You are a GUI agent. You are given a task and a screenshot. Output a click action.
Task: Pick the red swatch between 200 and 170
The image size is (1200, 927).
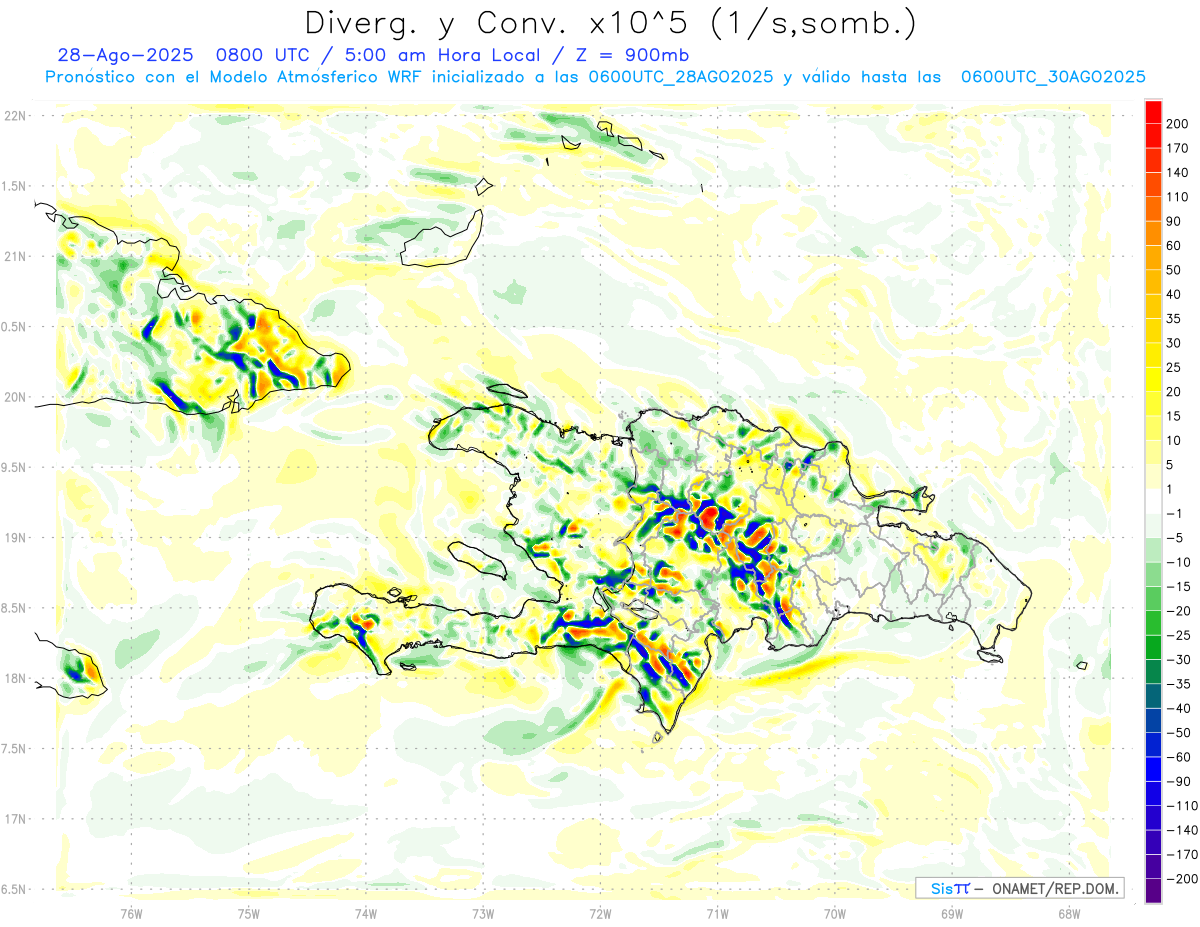[x=1153, y=136]
